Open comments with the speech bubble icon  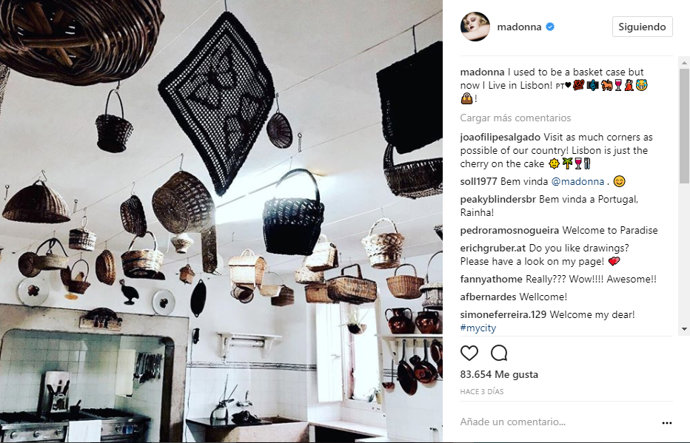pyautogui.click(x=499, y=353)
